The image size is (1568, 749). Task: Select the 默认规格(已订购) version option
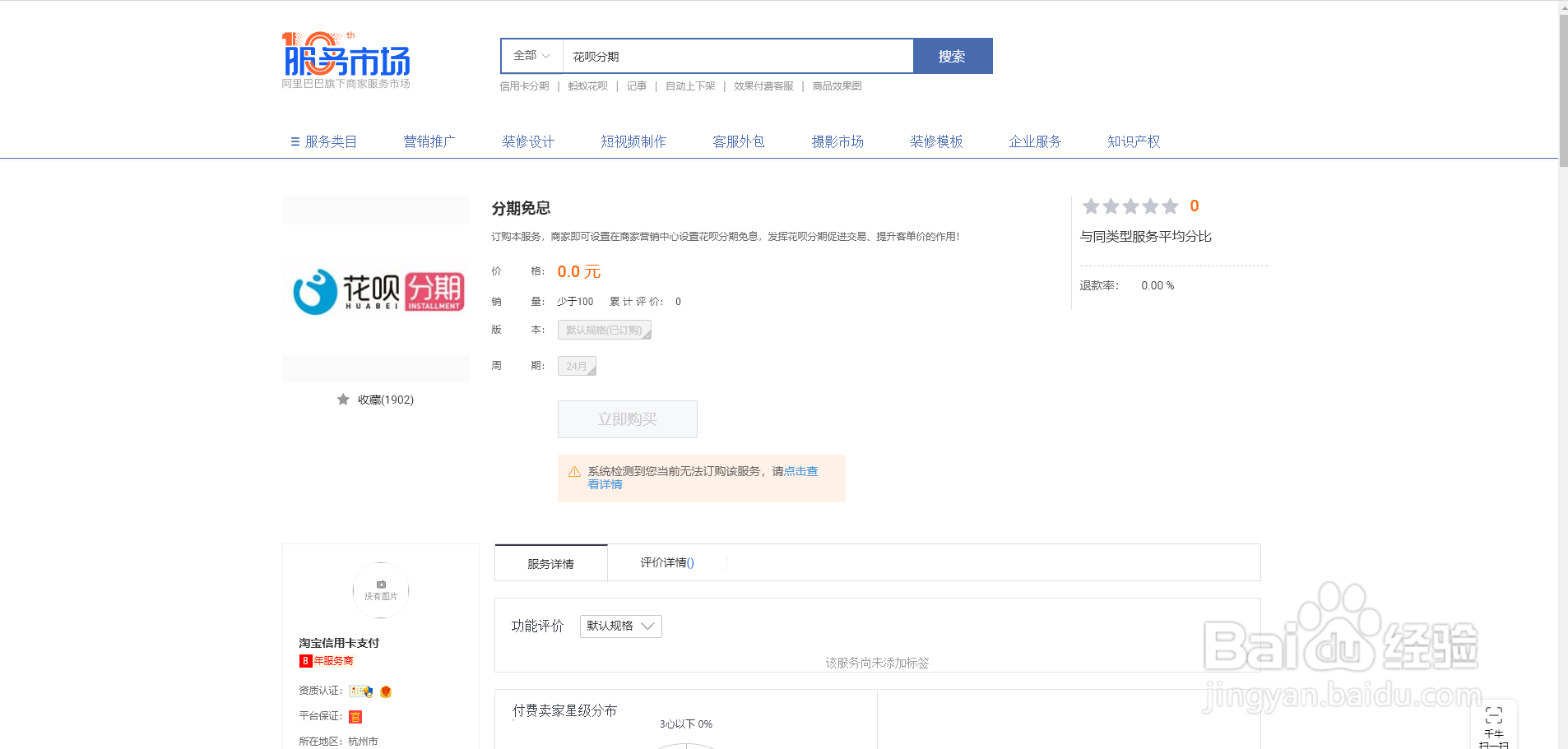(x=605, y=330)
